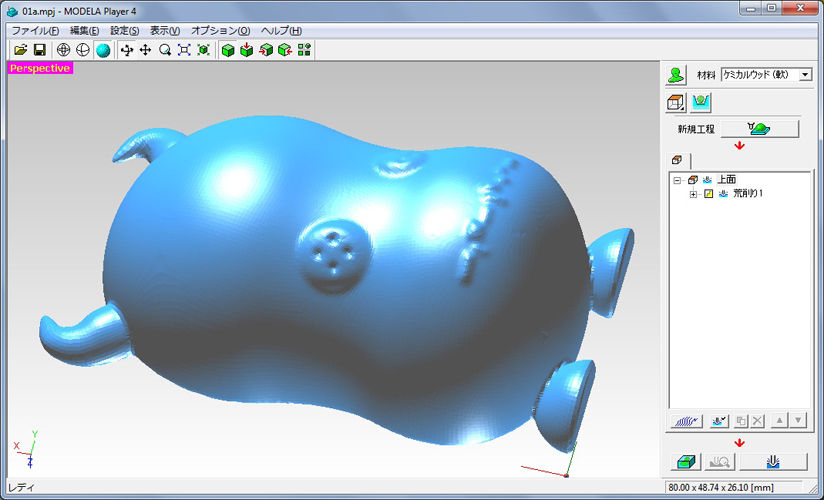Toggle the Perspective view label
The image size is (824, 500).
pyautogui.click(x=39, y=68)
